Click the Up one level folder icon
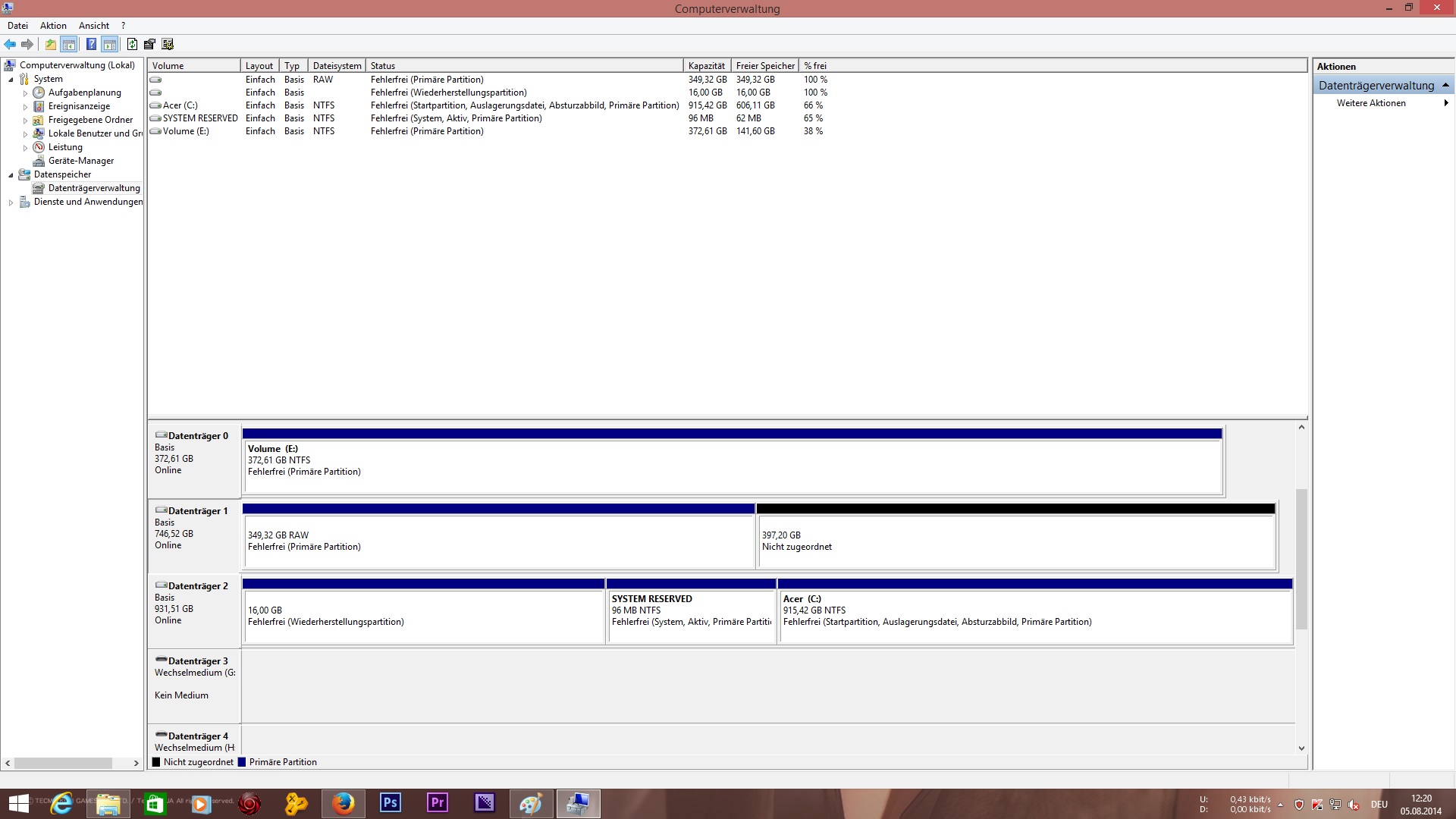 [x=50, y=44]
